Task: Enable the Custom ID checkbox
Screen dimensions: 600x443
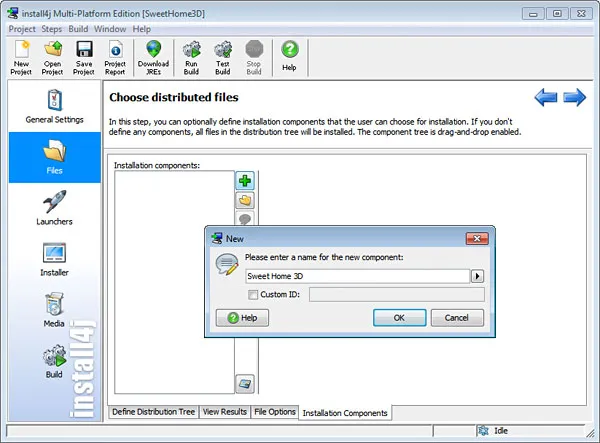Action: (253, 295)
